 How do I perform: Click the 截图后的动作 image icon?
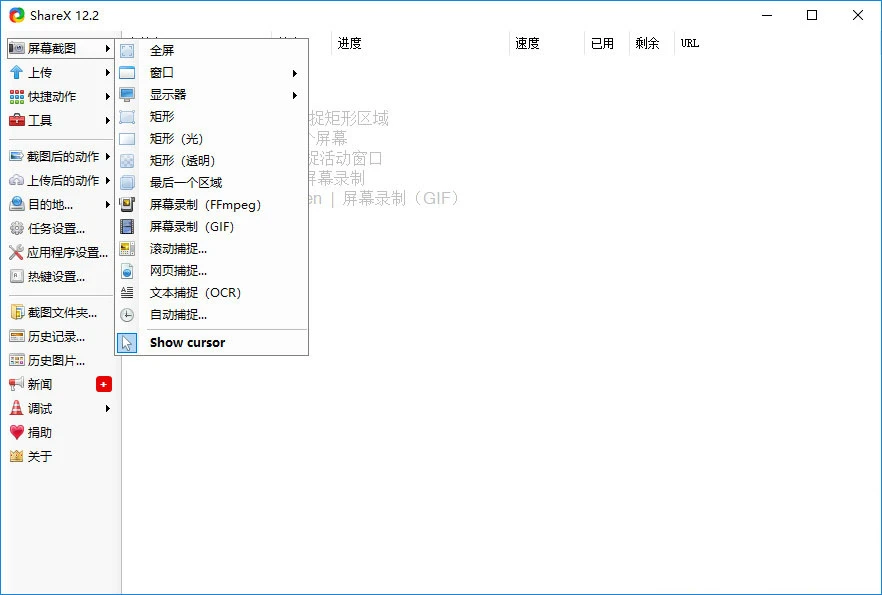pyautogui.click(x=16, y=156)
